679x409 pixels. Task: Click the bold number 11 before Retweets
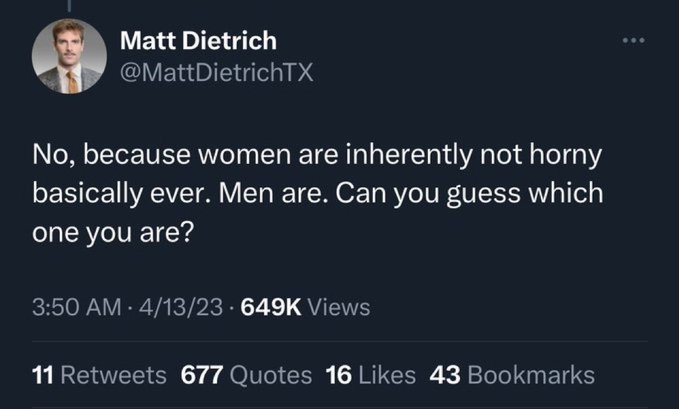[42, 375]
